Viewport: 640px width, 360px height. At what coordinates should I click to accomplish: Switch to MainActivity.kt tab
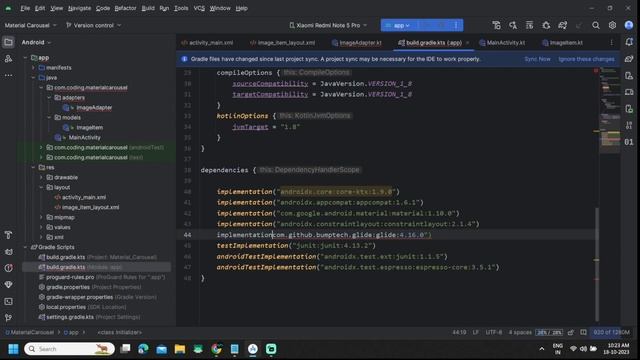(x=502, y=42)
